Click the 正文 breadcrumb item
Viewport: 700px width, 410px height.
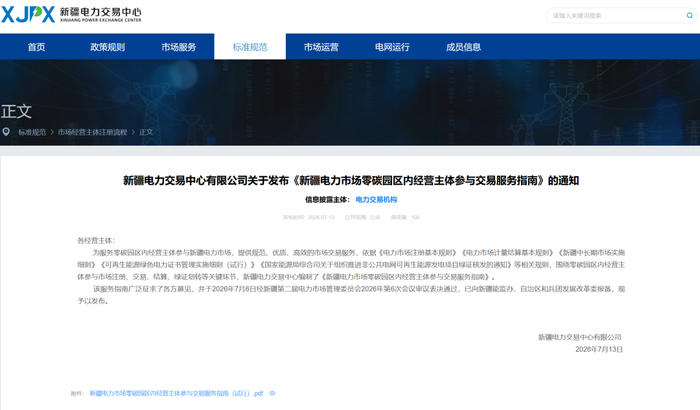146,132
